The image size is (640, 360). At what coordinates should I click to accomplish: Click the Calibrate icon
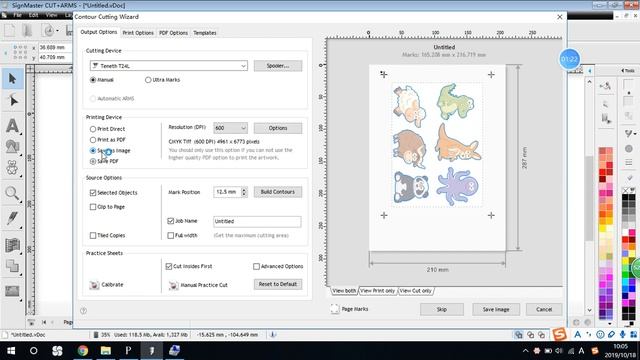(94, 284)
